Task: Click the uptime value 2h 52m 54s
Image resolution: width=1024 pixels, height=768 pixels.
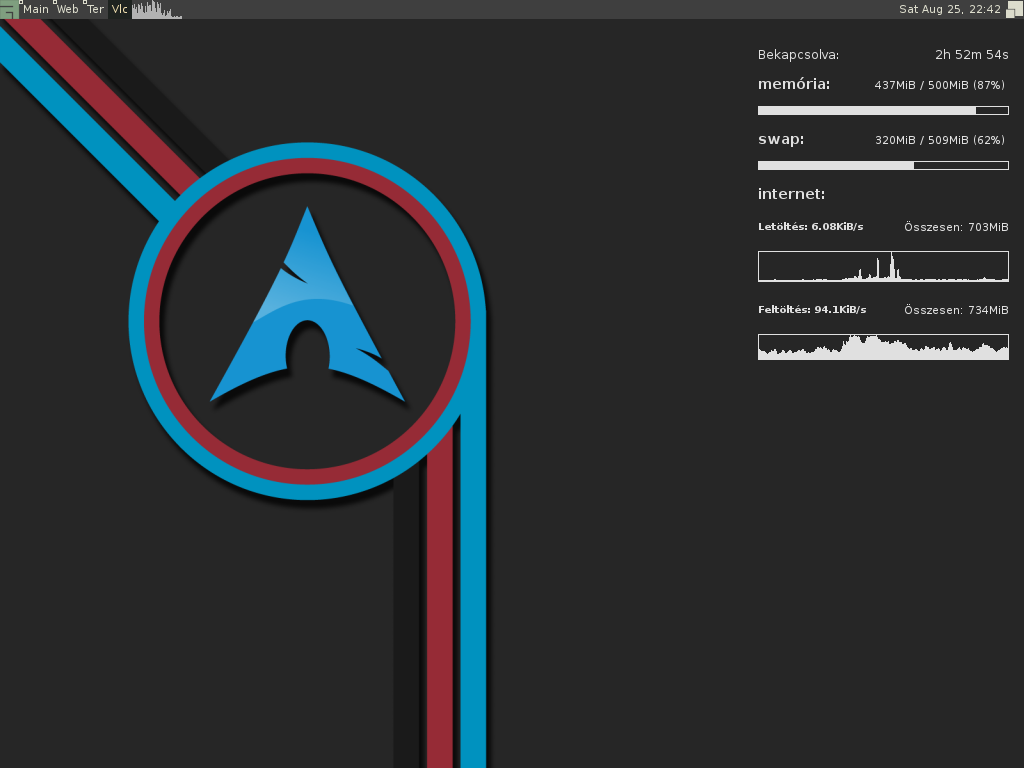Action: point(972,55)
